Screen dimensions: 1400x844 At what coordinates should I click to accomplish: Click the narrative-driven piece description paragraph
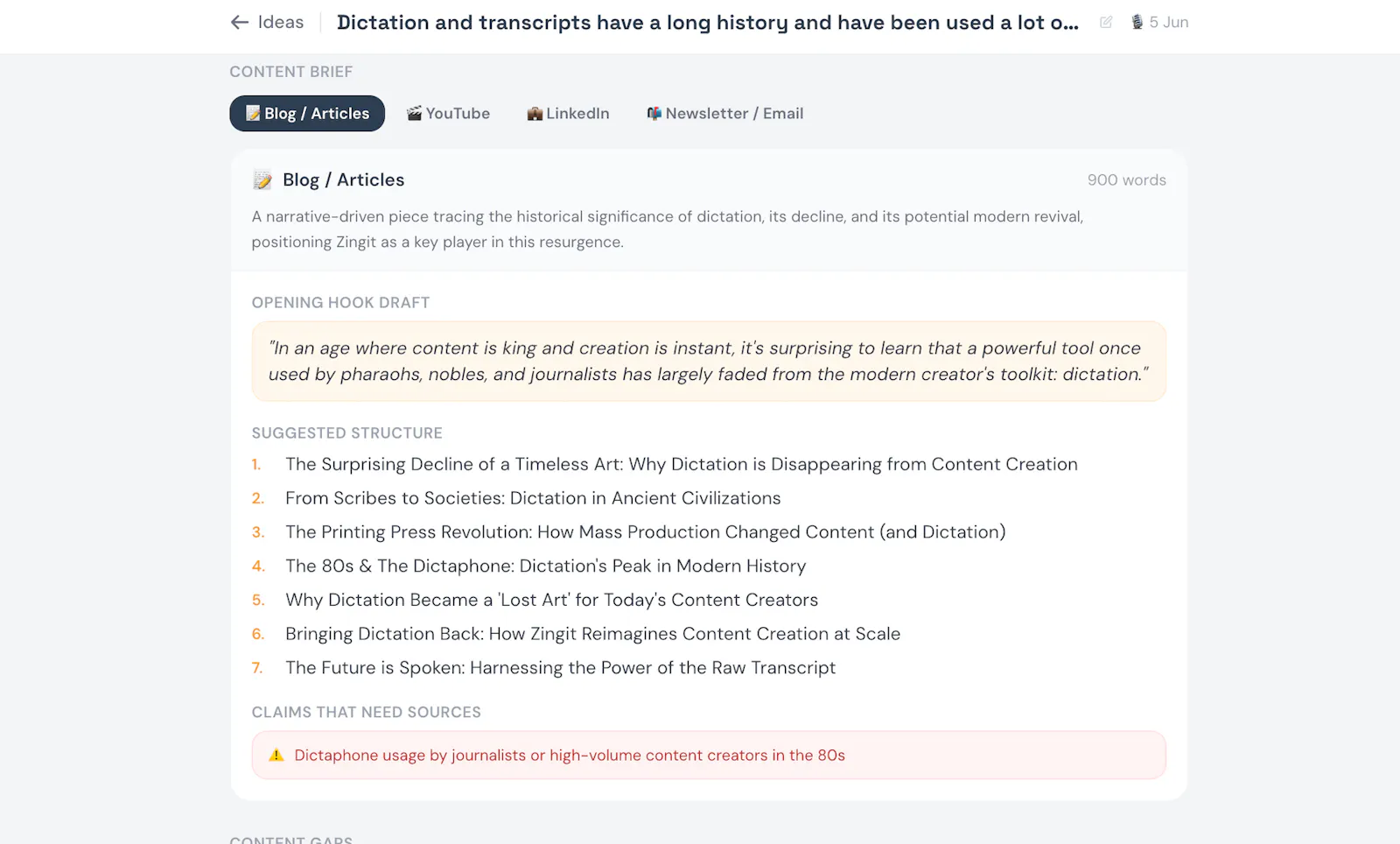coord(668,229)
